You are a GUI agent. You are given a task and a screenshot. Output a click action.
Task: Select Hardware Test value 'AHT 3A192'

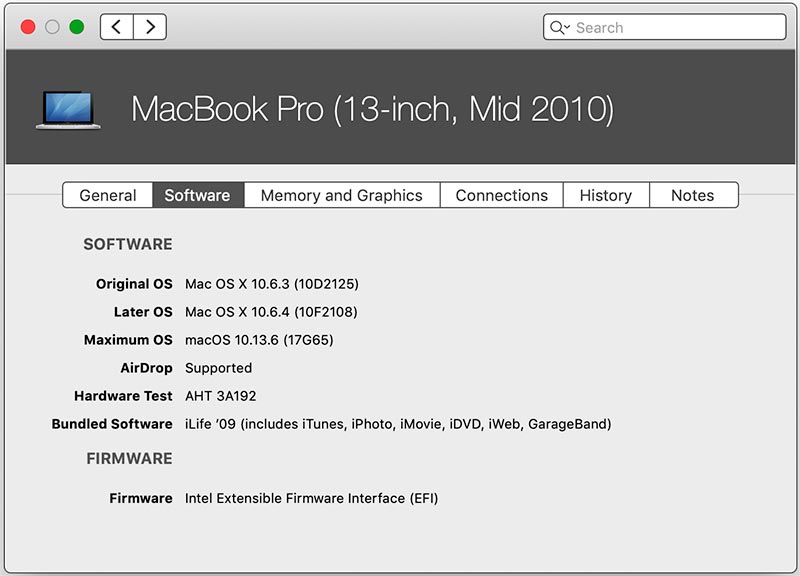pyautogui.click(x=220, y=396)
